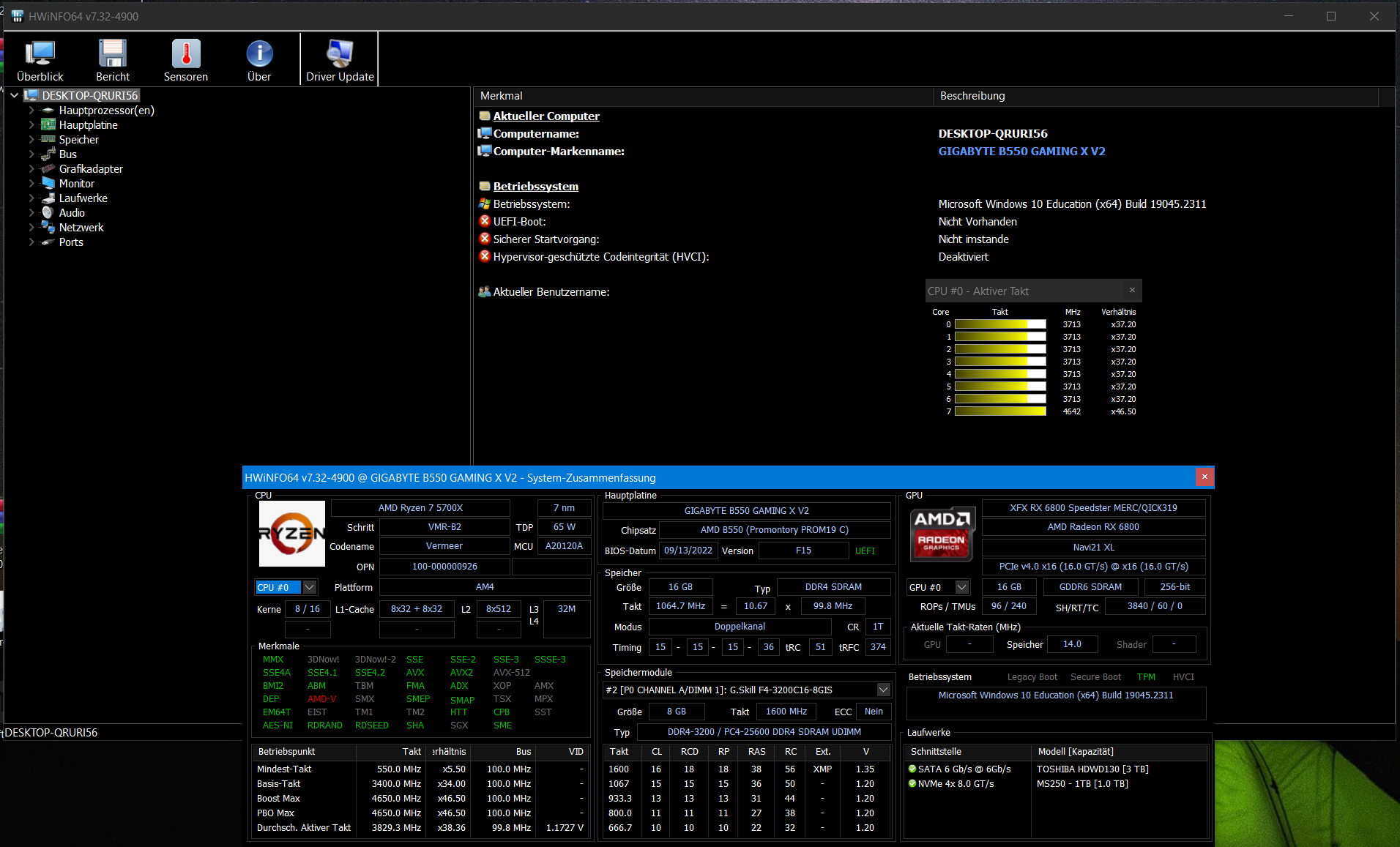Click the BIOS version F15 field
The image size is (1400, 847).
tap(803, 551)
